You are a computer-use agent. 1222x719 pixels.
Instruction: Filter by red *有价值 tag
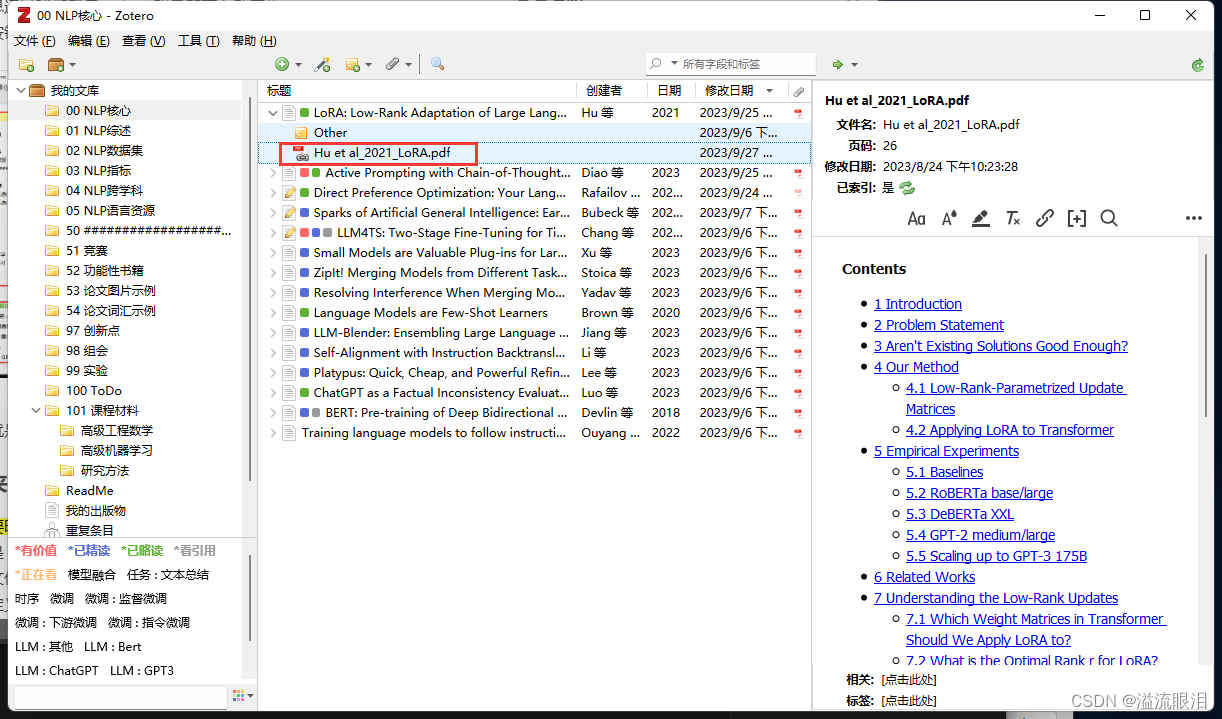36,551
